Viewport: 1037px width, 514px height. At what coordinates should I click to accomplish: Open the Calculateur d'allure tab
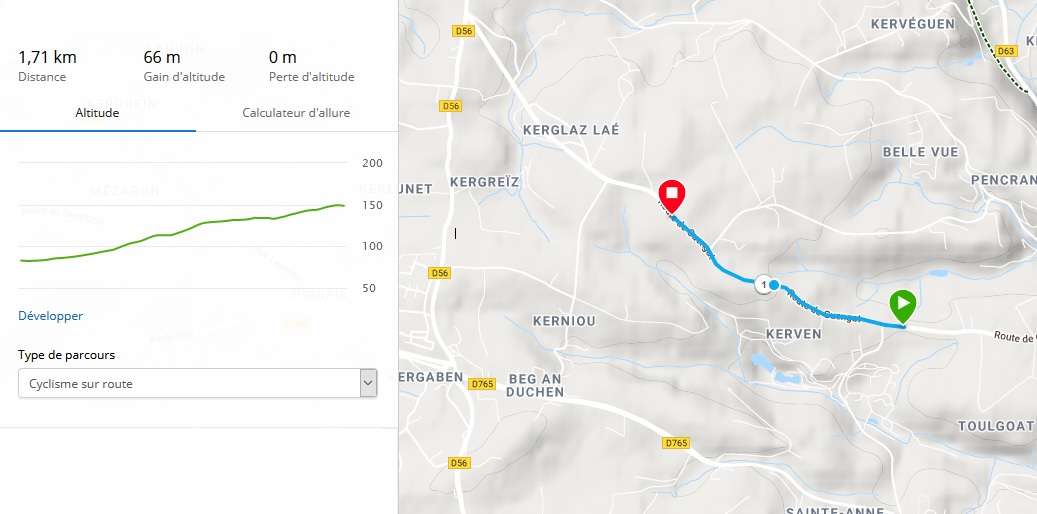(296, 113)
